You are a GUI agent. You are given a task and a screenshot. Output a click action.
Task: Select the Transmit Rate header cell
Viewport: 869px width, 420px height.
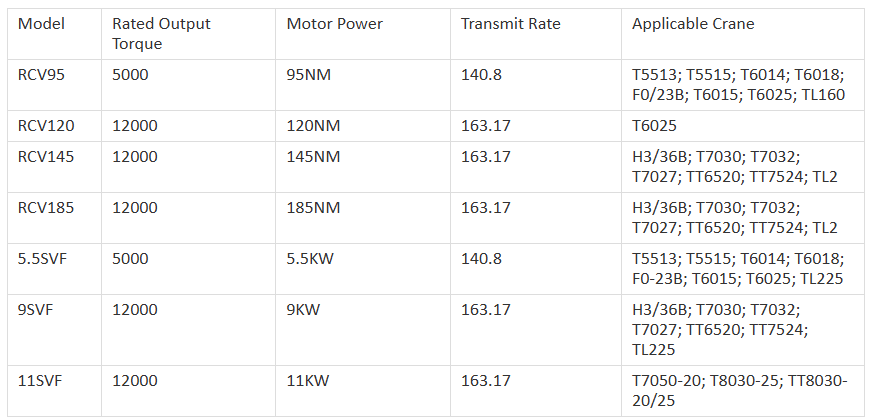tap(536, 34)
